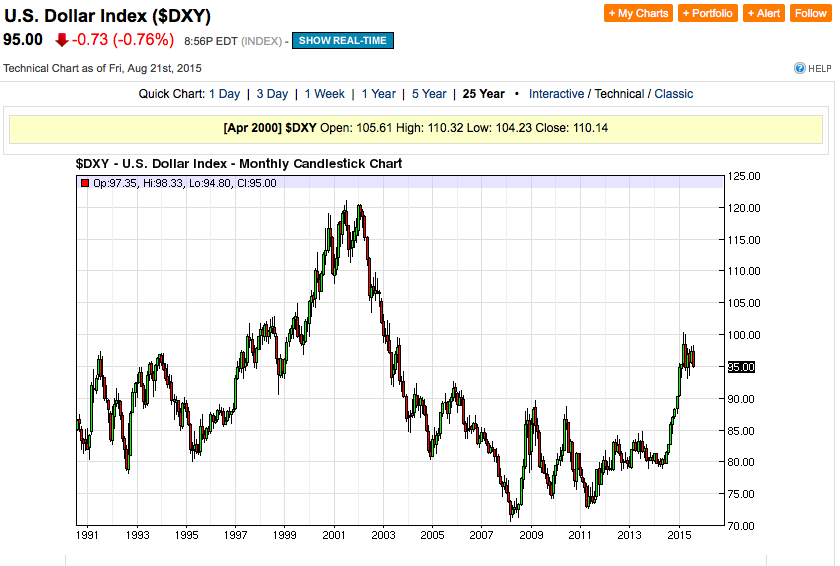Click the 120.00 price axis label
Viewport: 840px width, 566px height.
tap(744, 208)
